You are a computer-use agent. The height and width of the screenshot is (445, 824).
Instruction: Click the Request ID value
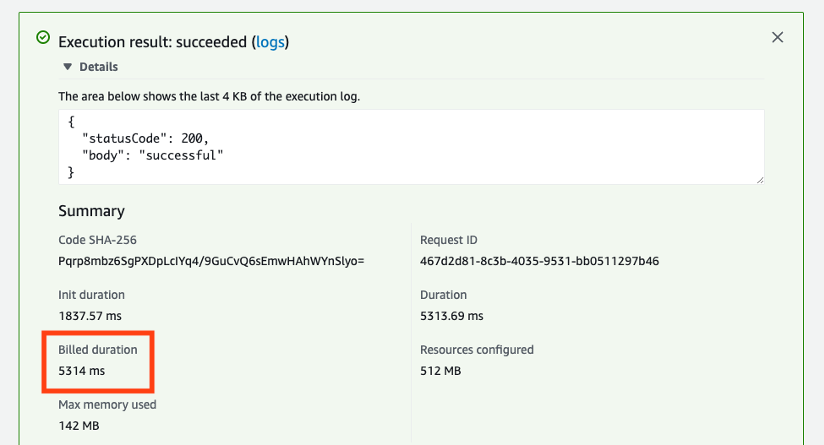tap(539, 261)
